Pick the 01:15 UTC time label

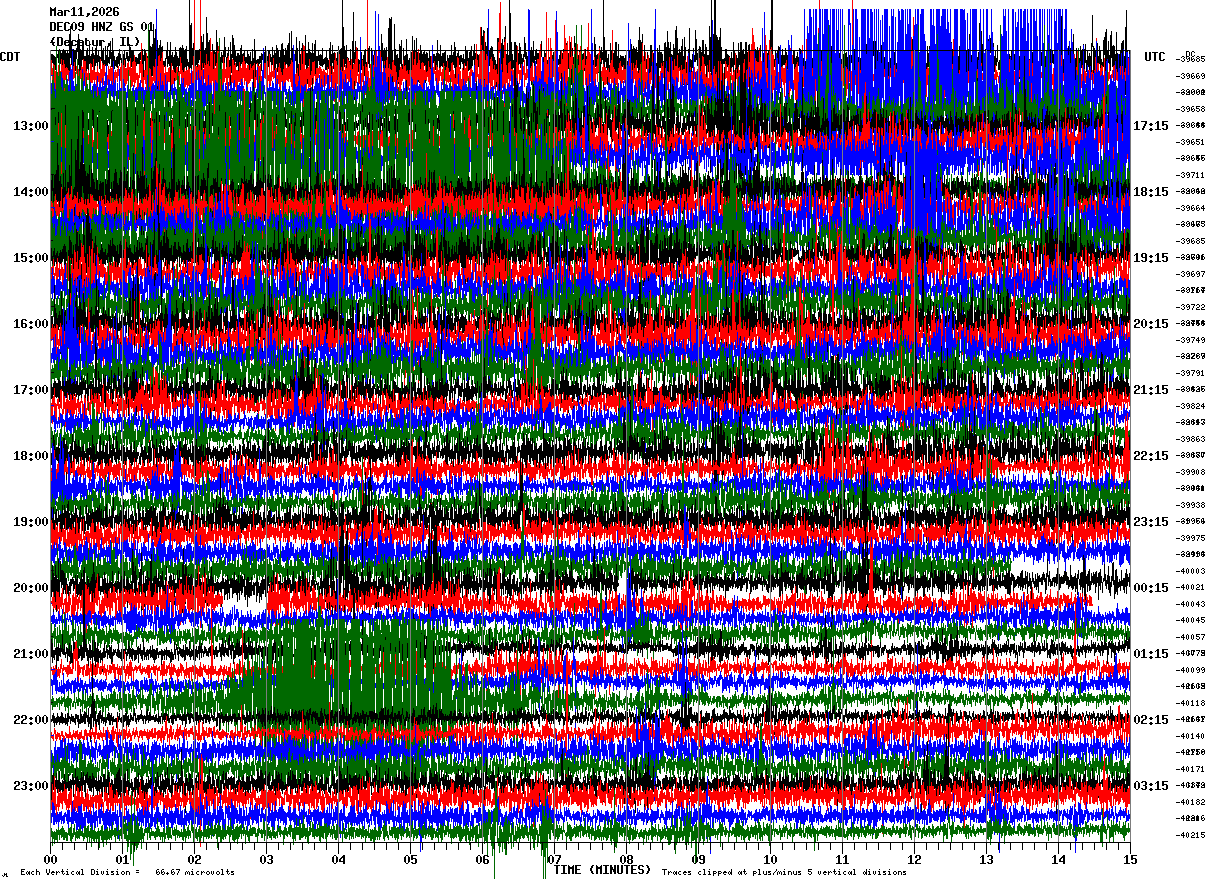tap(1151, 654)
